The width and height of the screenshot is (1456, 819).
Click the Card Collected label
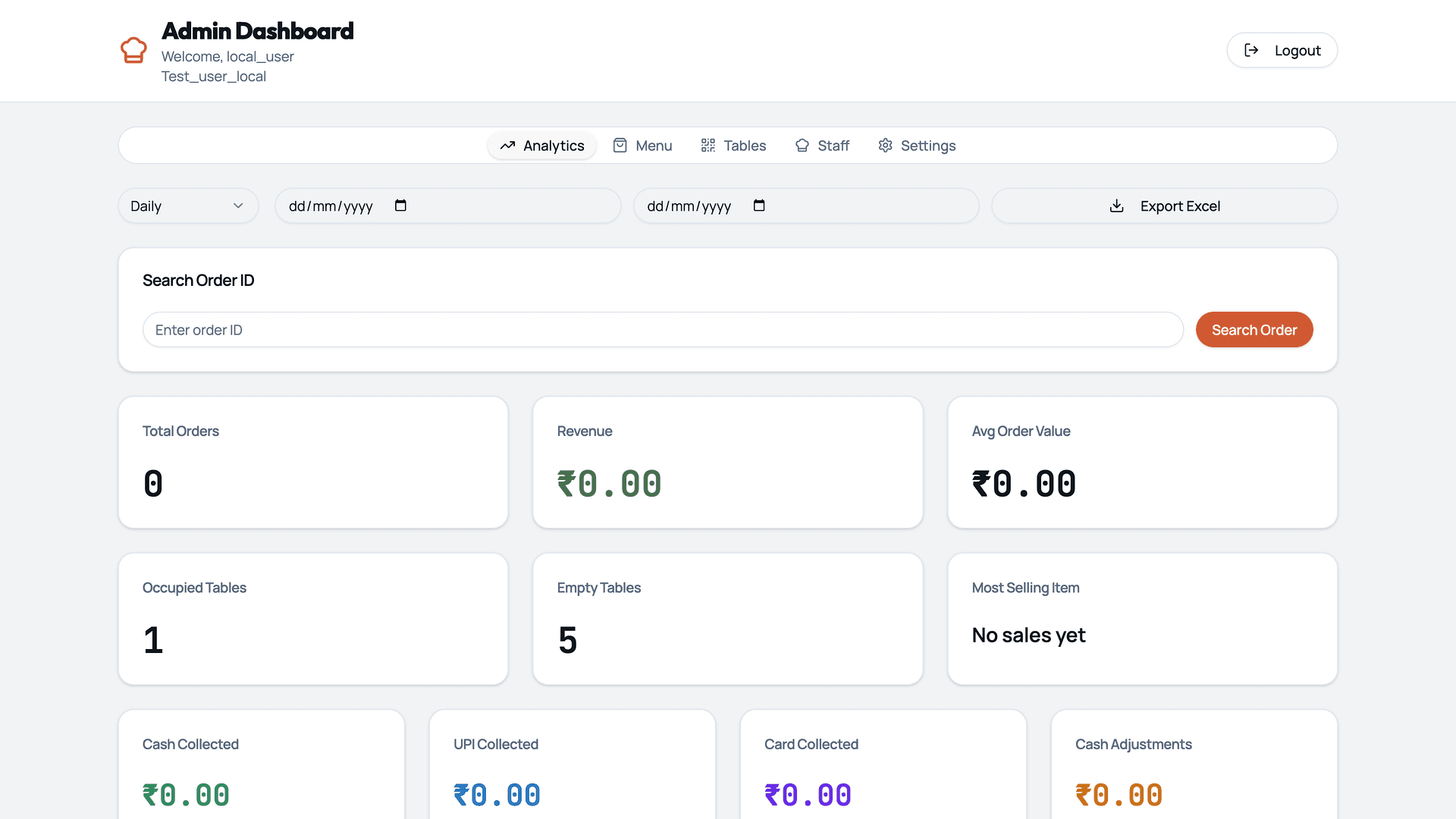[811, 745]
